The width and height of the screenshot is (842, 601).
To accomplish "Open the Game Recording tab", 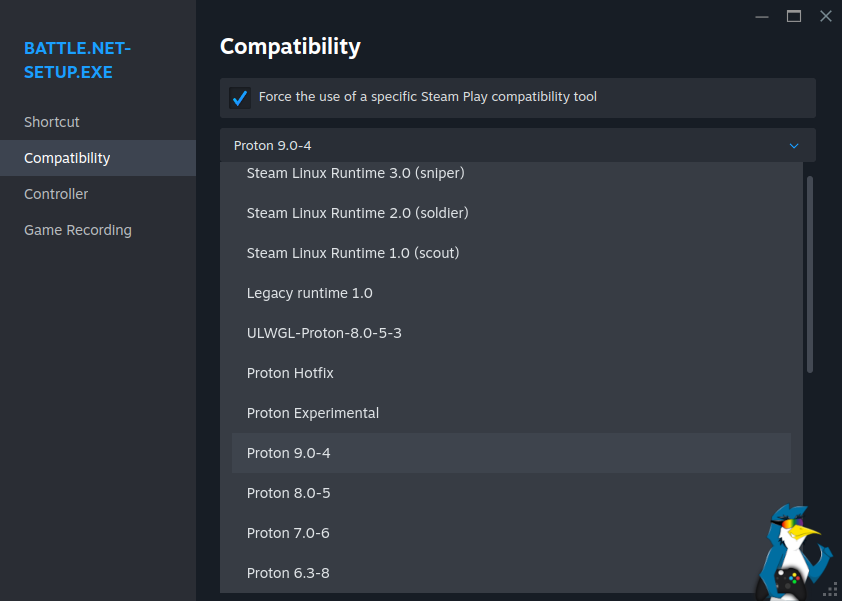I will pos(78,230).
